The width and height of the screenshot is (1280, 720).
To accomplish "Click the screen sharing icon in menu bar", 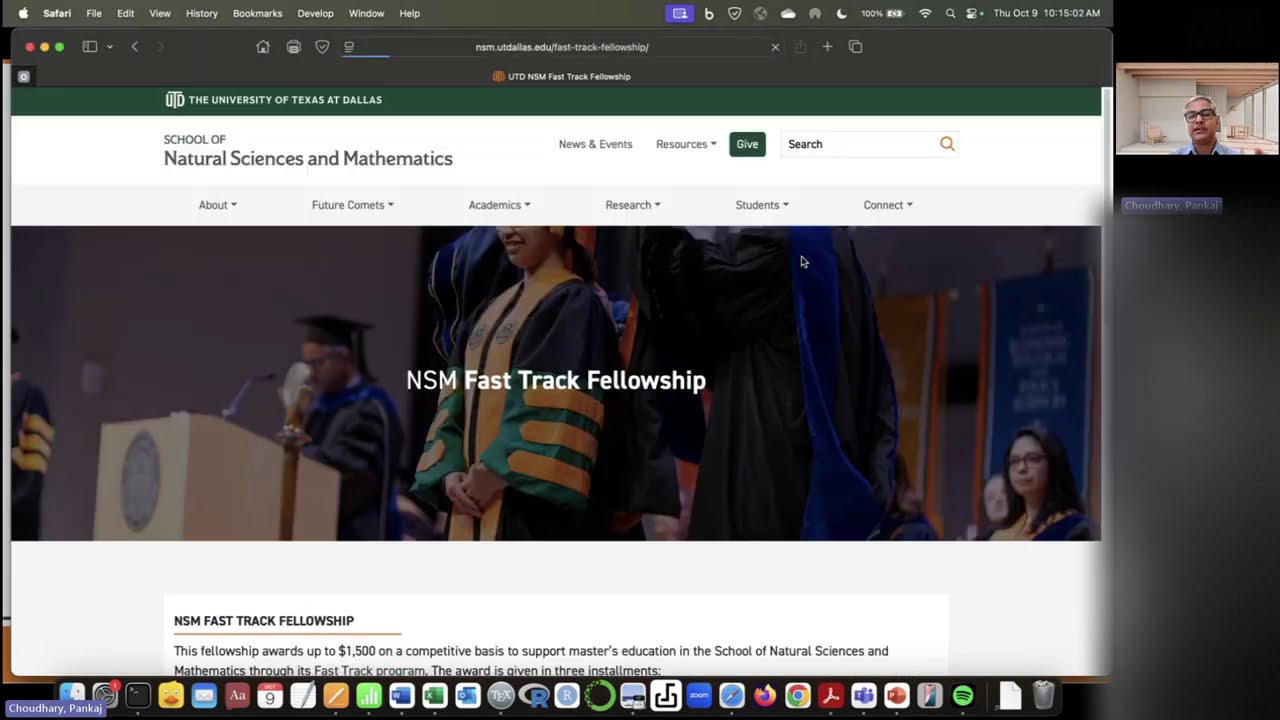I will pos(680,13).
